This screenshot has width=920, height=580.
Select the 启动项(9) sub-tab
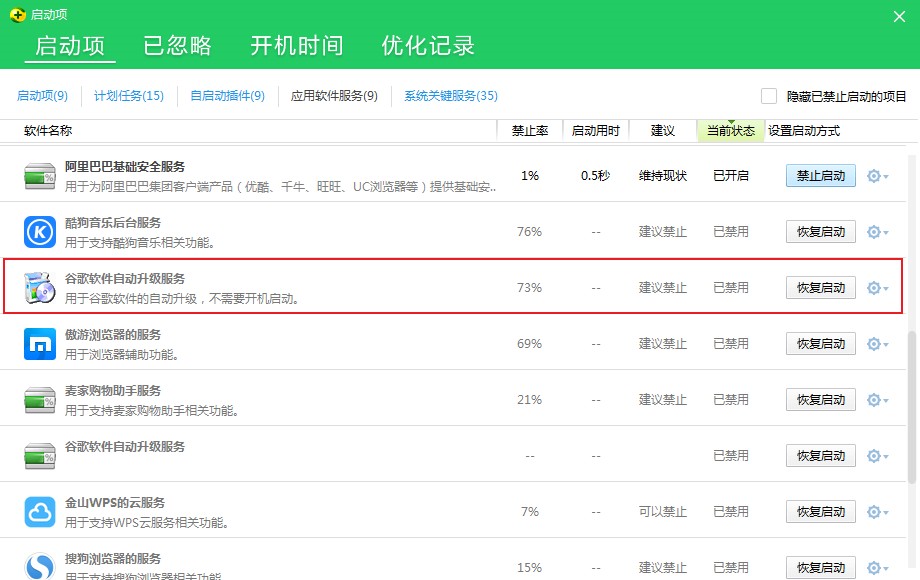(x=42, y=96)
